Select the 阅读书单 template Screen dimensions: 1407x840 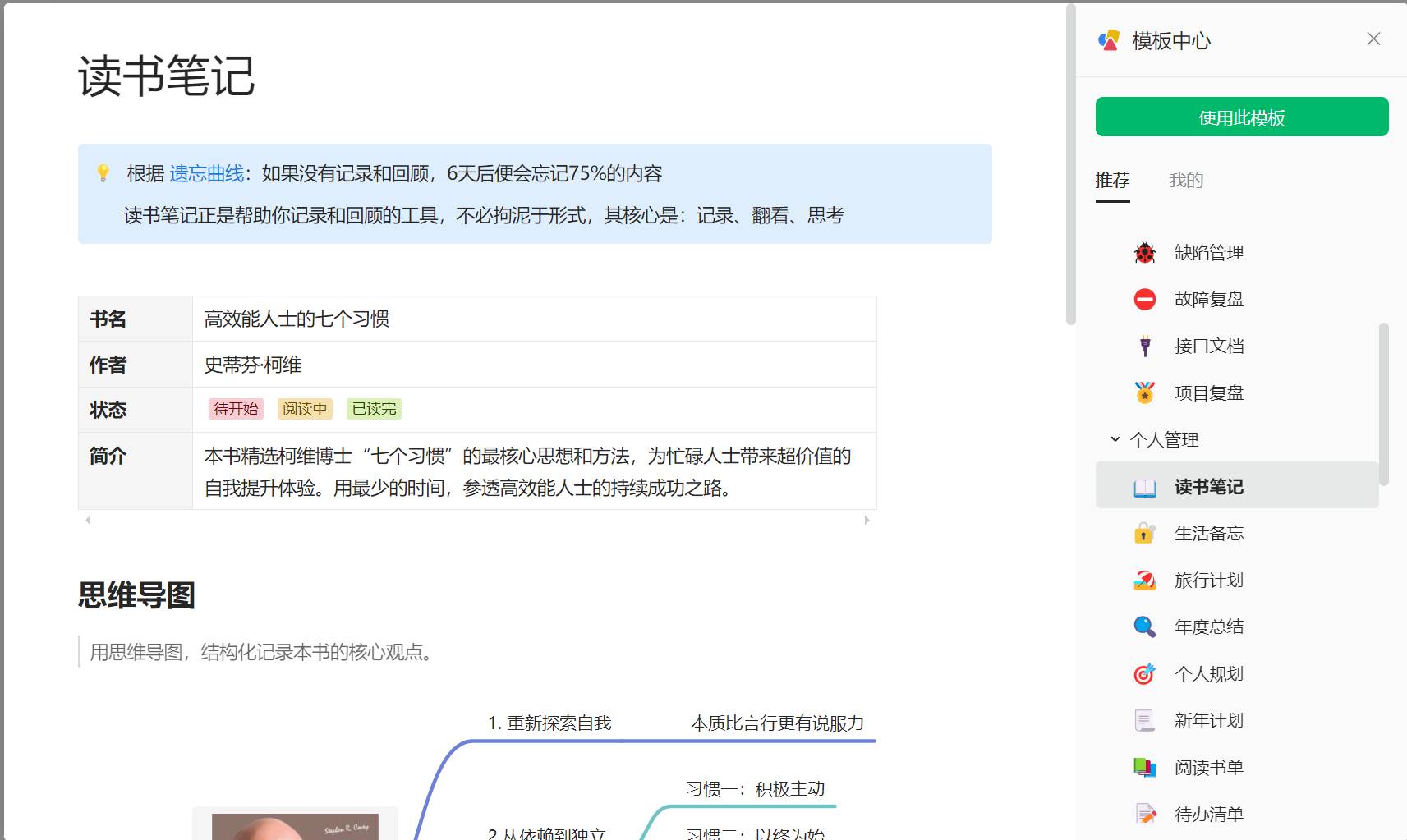point(1237,767)
